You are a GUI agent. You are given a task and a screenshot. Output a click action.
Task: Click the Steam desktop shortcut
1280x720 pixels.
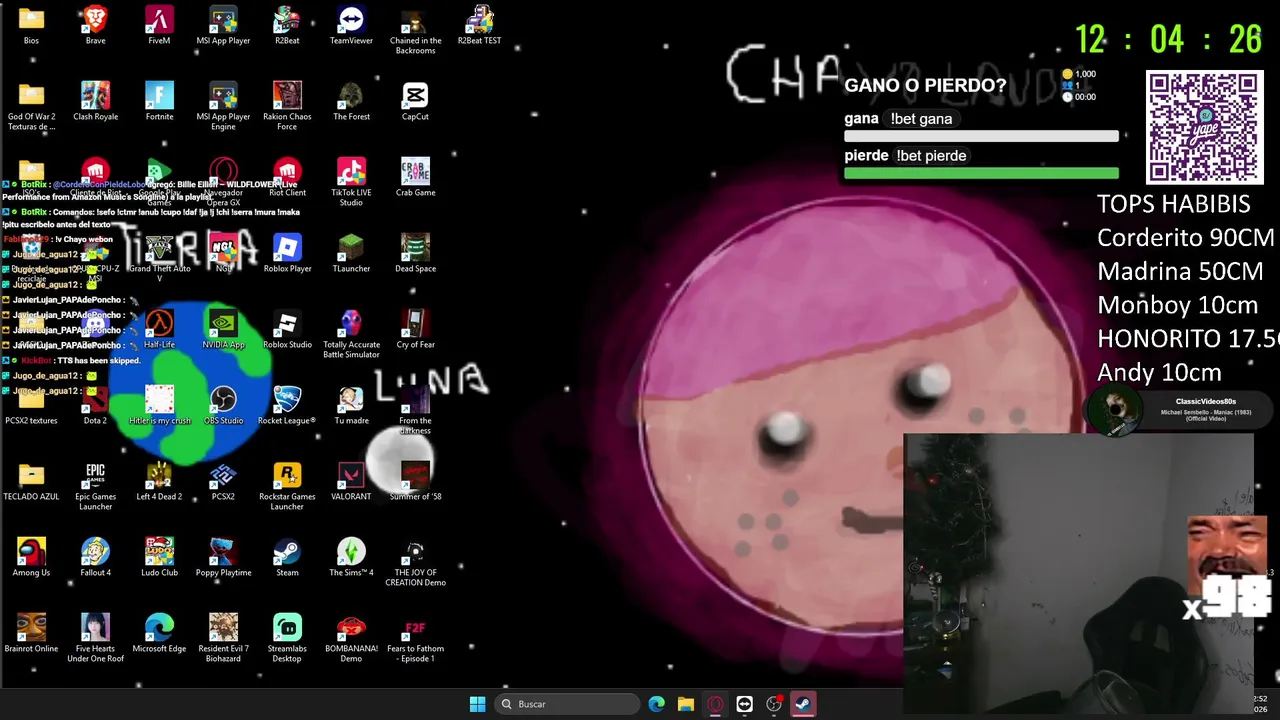pyautogui.click(x=287, y=558)
